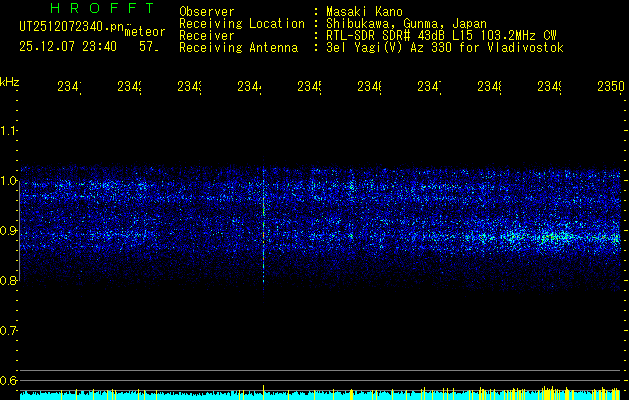629x400 pixels.
Task: Click the count value 57 beside the timestamp
Action: coord(148,47)
